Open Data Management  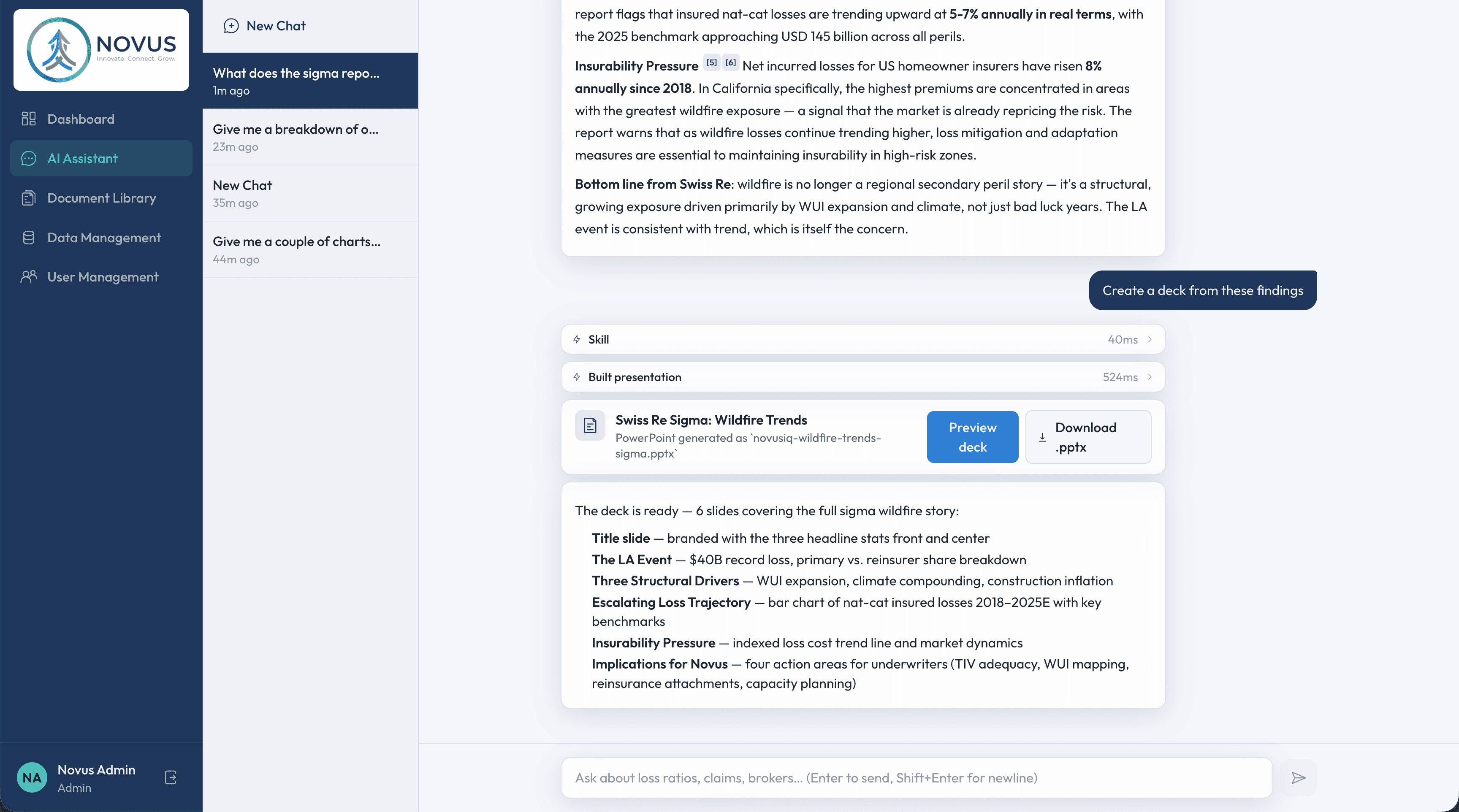[101, 238]
